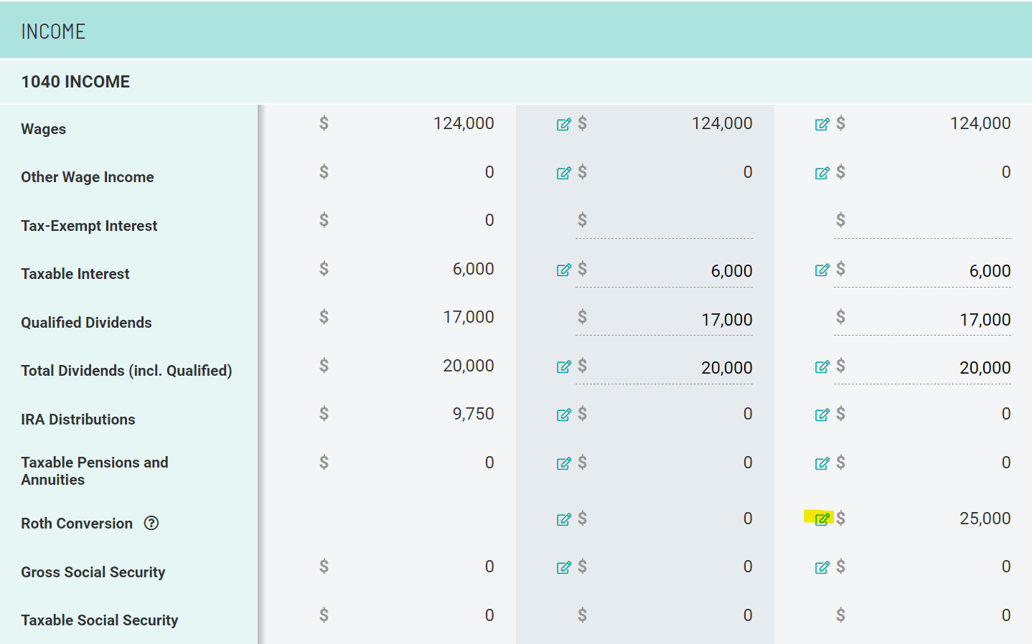Edit Total Dividends in the middle column
Screen dimensions: 1032x644
click(x=564, y=367)
